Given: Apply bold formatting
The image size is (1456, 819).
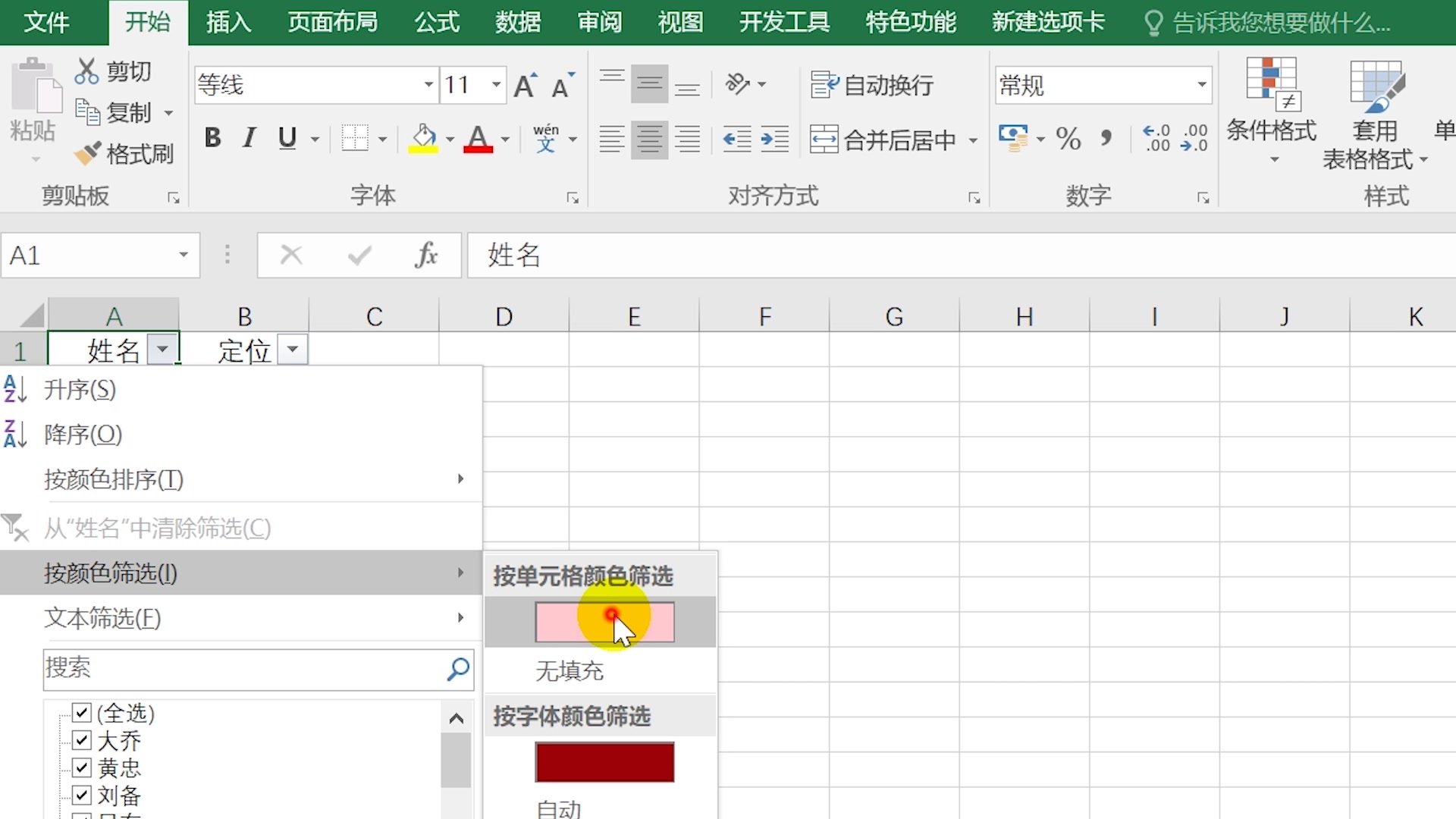Looking at the screenshot, I should point(212,138).
